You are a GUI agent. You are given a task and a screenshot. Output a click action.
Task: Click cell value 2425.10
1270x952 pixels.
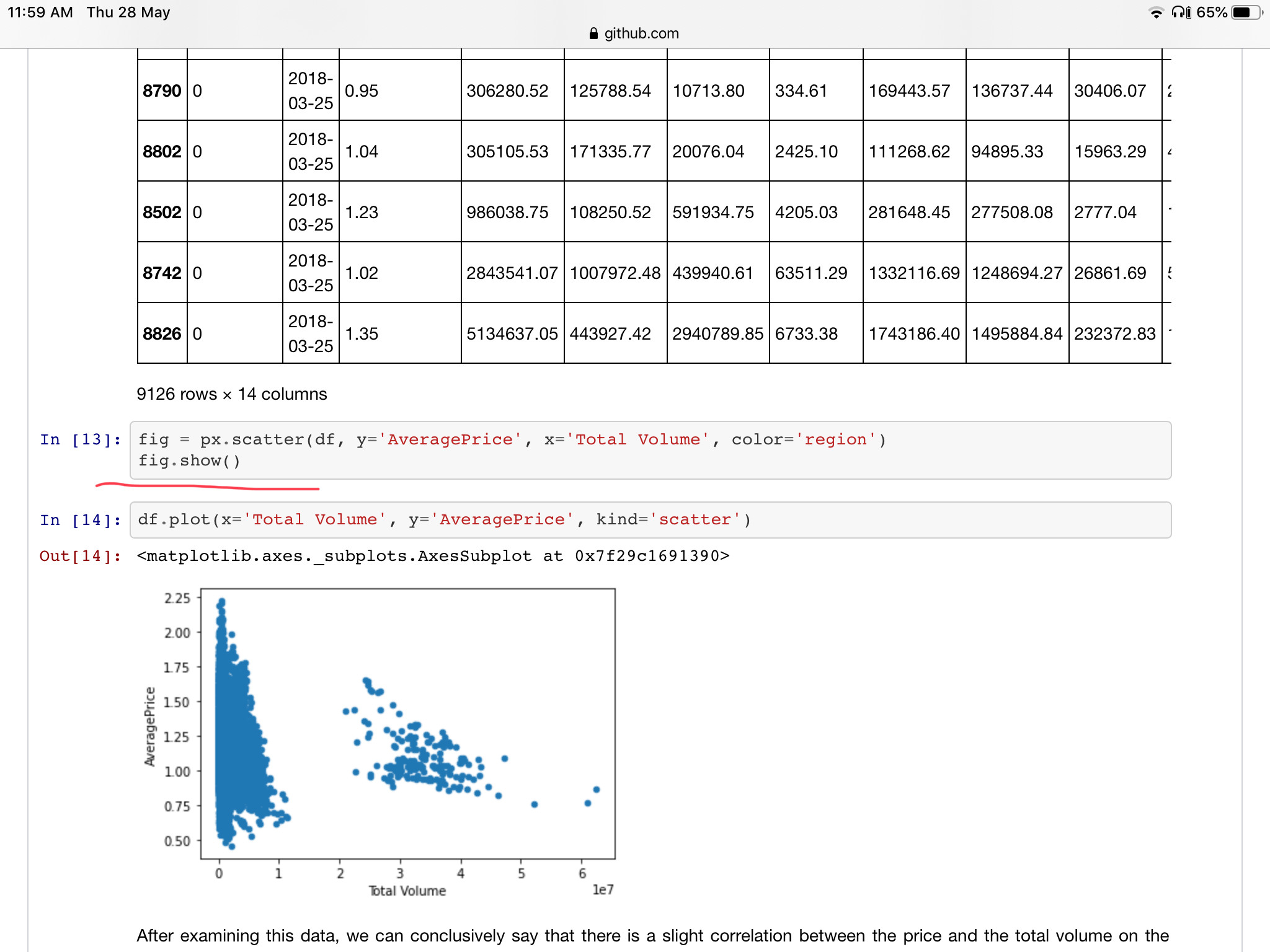(x=806, y=151)
